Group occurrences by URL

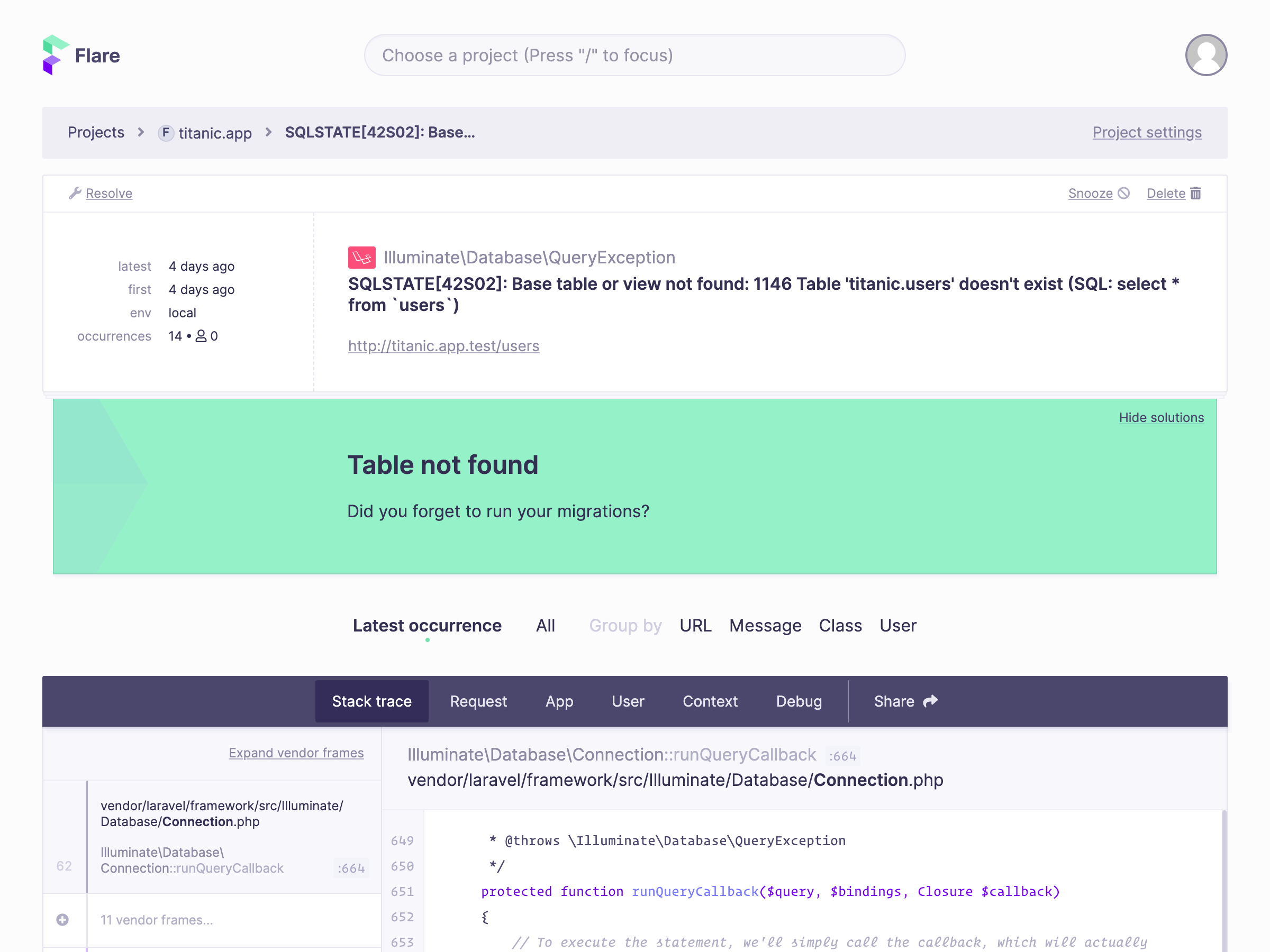(x=696, y=626)
